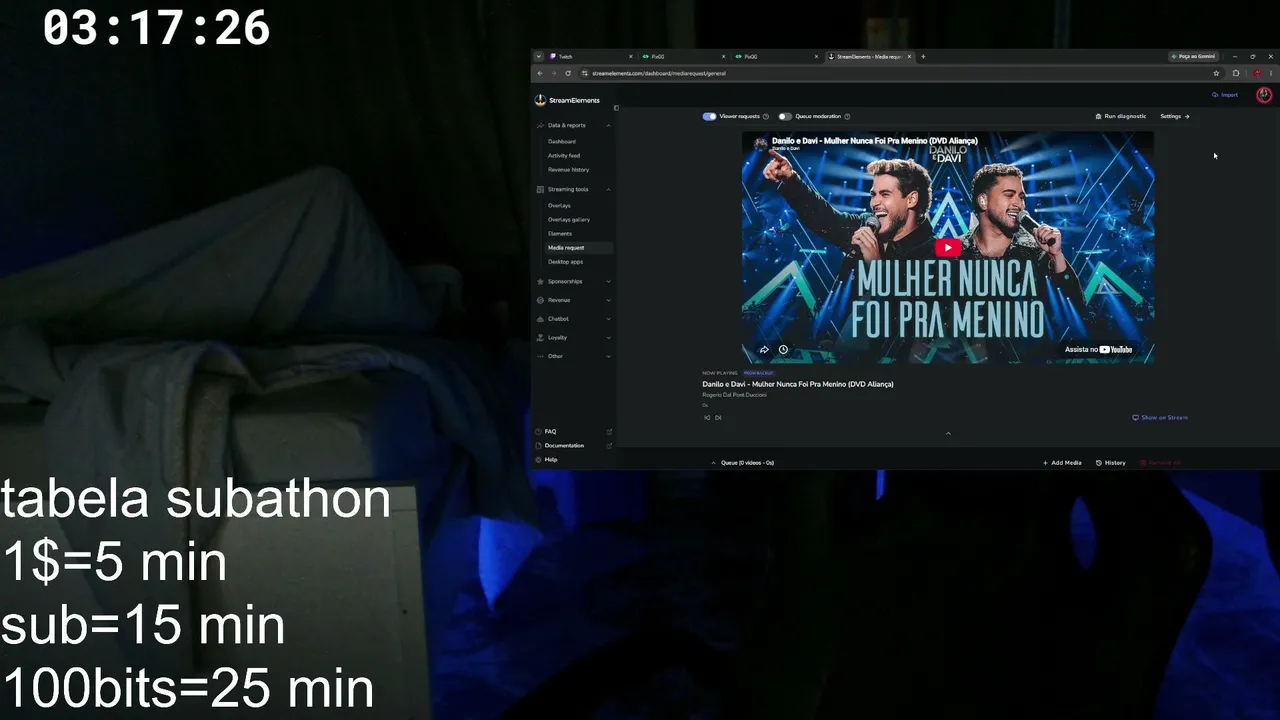
Task: Expand the Sponsorships section
Action: pyautogui.click(x=573, y=281)
